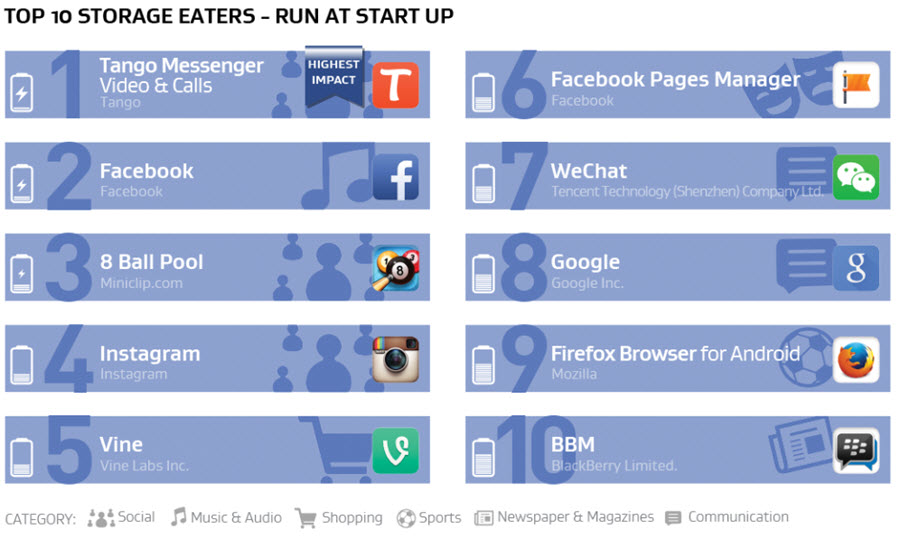The height and width of the screenshot is (539, 900).
Task: Click the blue Google app icon
Action: click(x=856, y=268)
